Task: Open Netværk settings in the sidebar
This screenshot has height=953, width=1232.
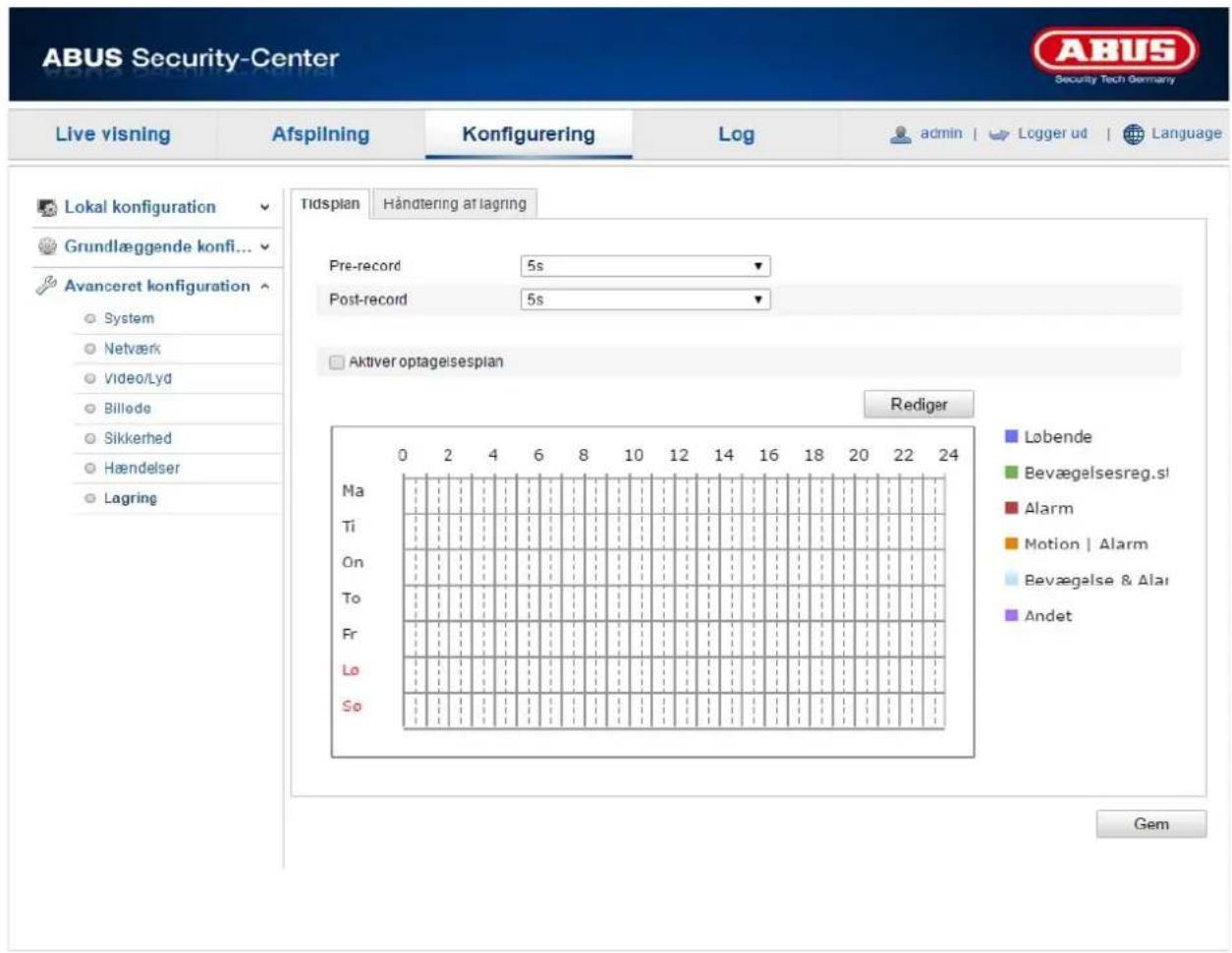Action: [x=132, y=349]
